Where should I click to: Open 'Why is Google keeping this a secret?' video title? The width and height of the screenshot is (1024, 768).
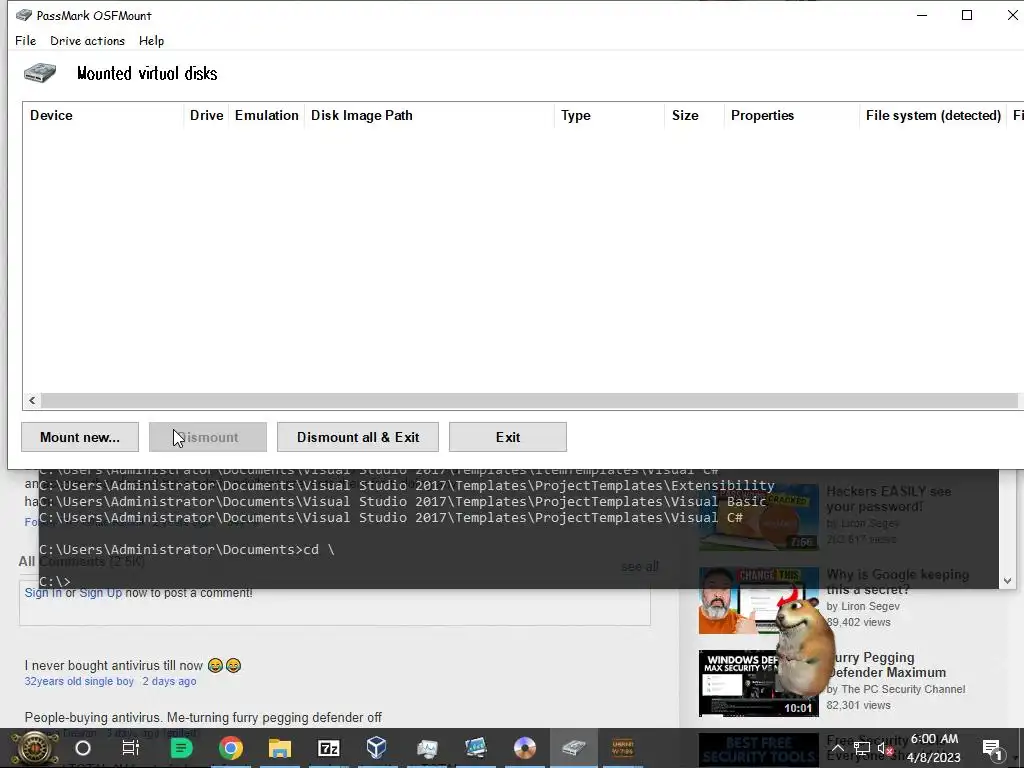pyautogui.click(x=898, y=582)
